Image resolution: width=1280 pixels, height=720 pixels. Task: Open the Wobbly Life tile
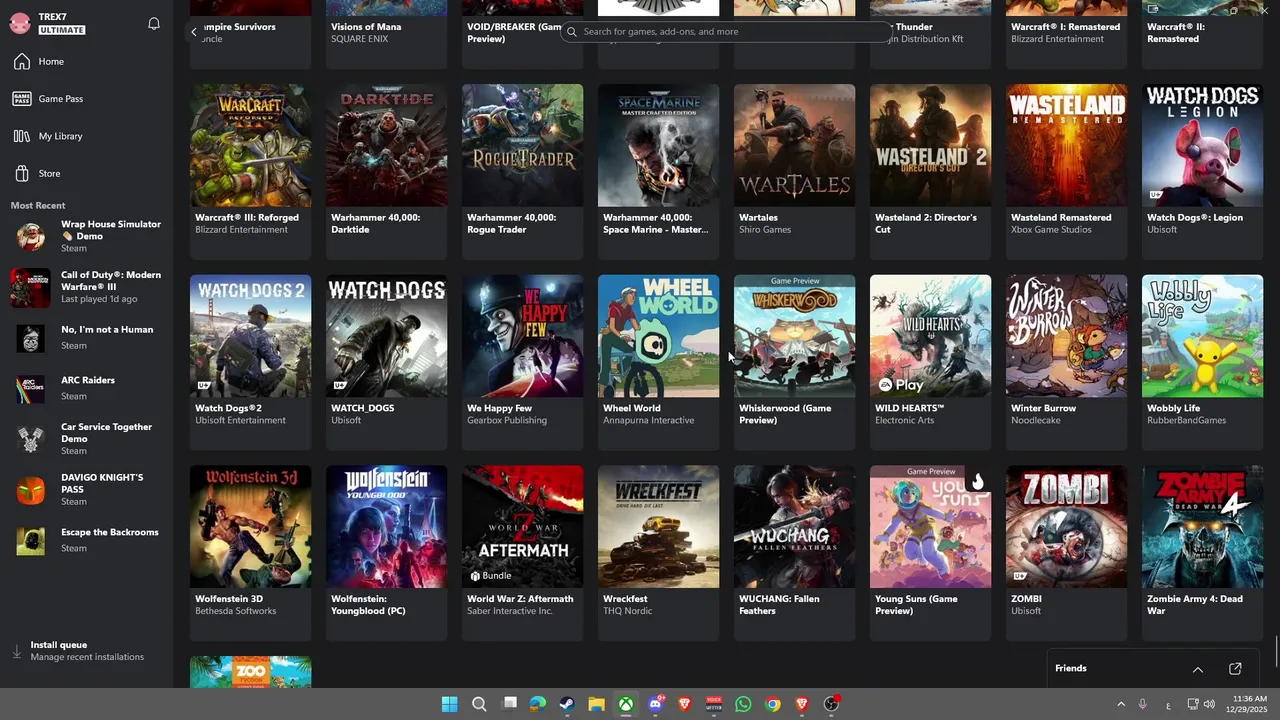click(1202, 363)
